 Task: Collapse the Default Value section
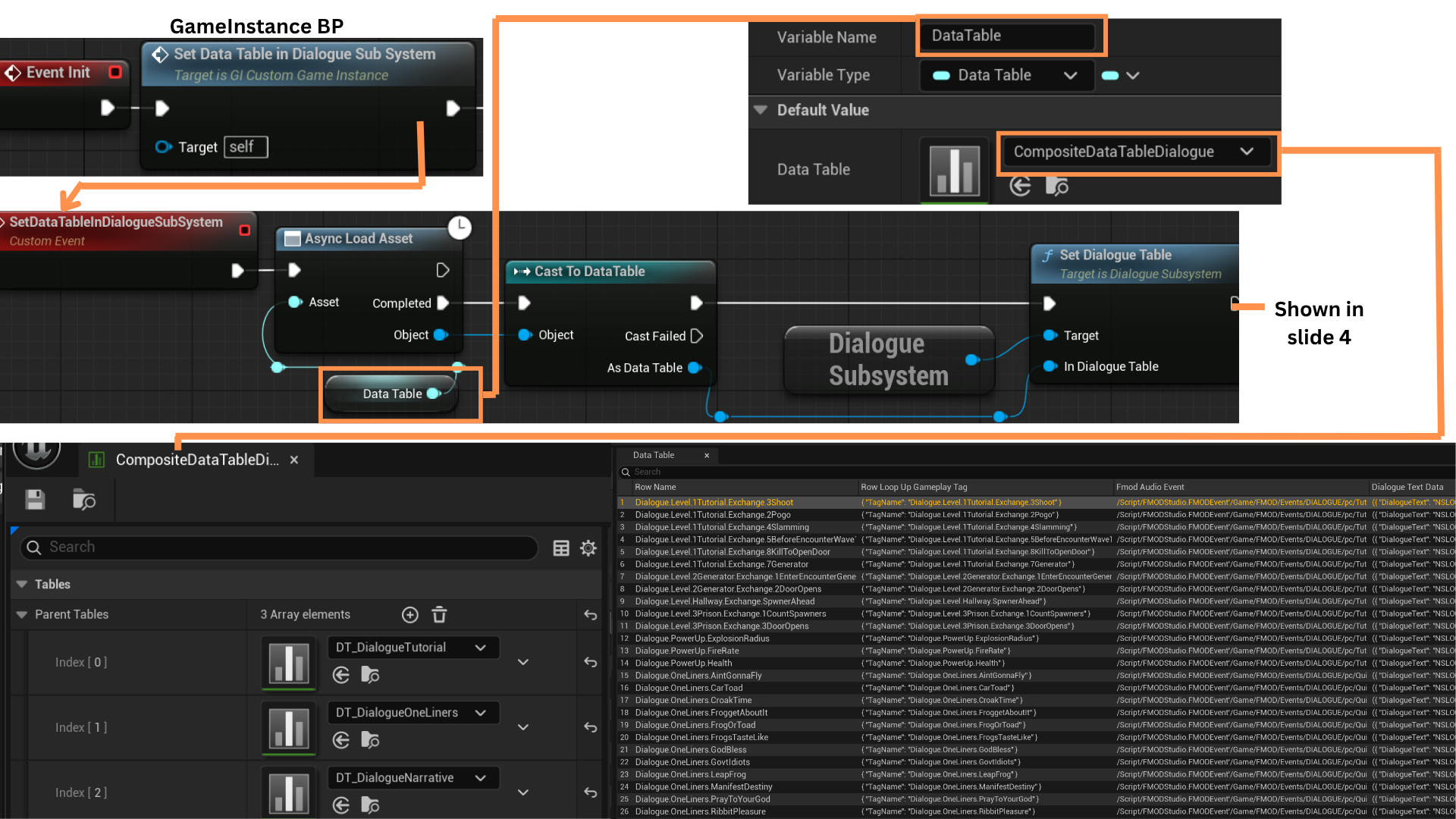[761, 110]
